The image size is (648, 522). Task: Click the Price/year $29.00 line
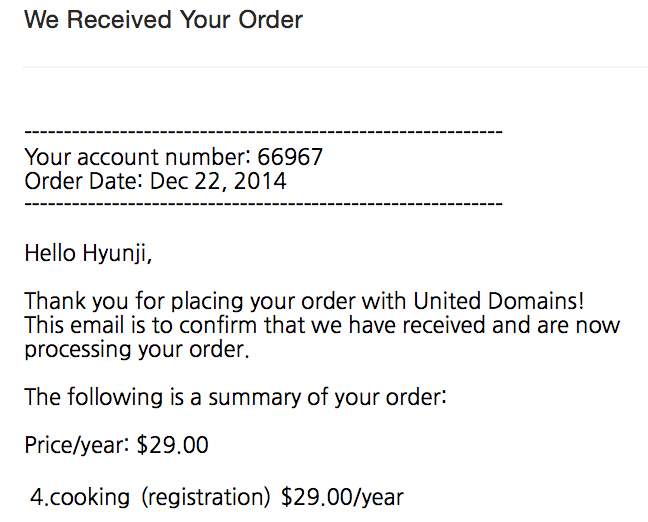click(117, 445)
